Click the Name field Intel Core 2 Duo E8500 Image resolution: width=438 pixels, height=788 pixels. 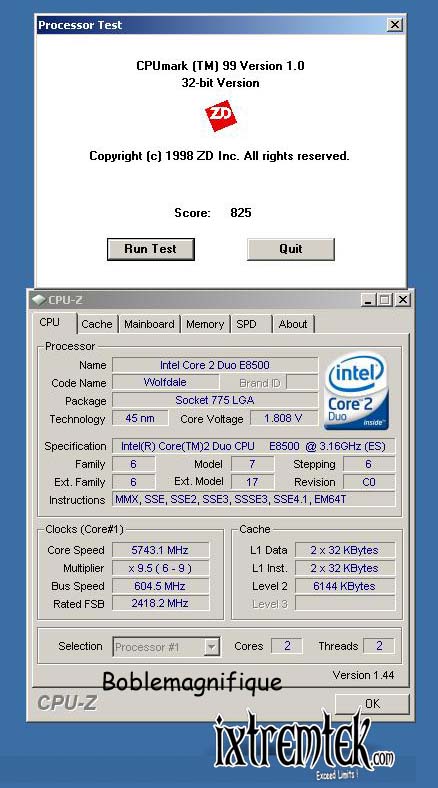[x=215, y=365]
